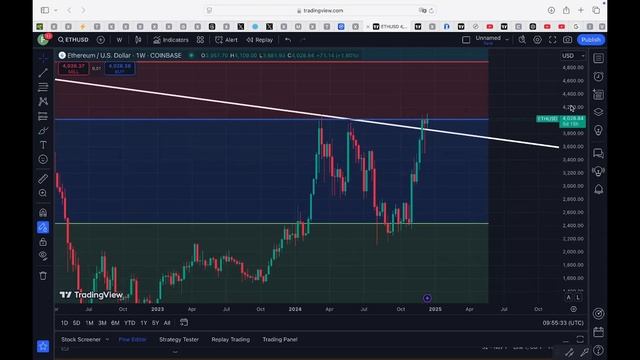Switch to the Strategy Tester tab
Image resolution: width=640 pixels, height=360 pixels.
click(179, 339)
